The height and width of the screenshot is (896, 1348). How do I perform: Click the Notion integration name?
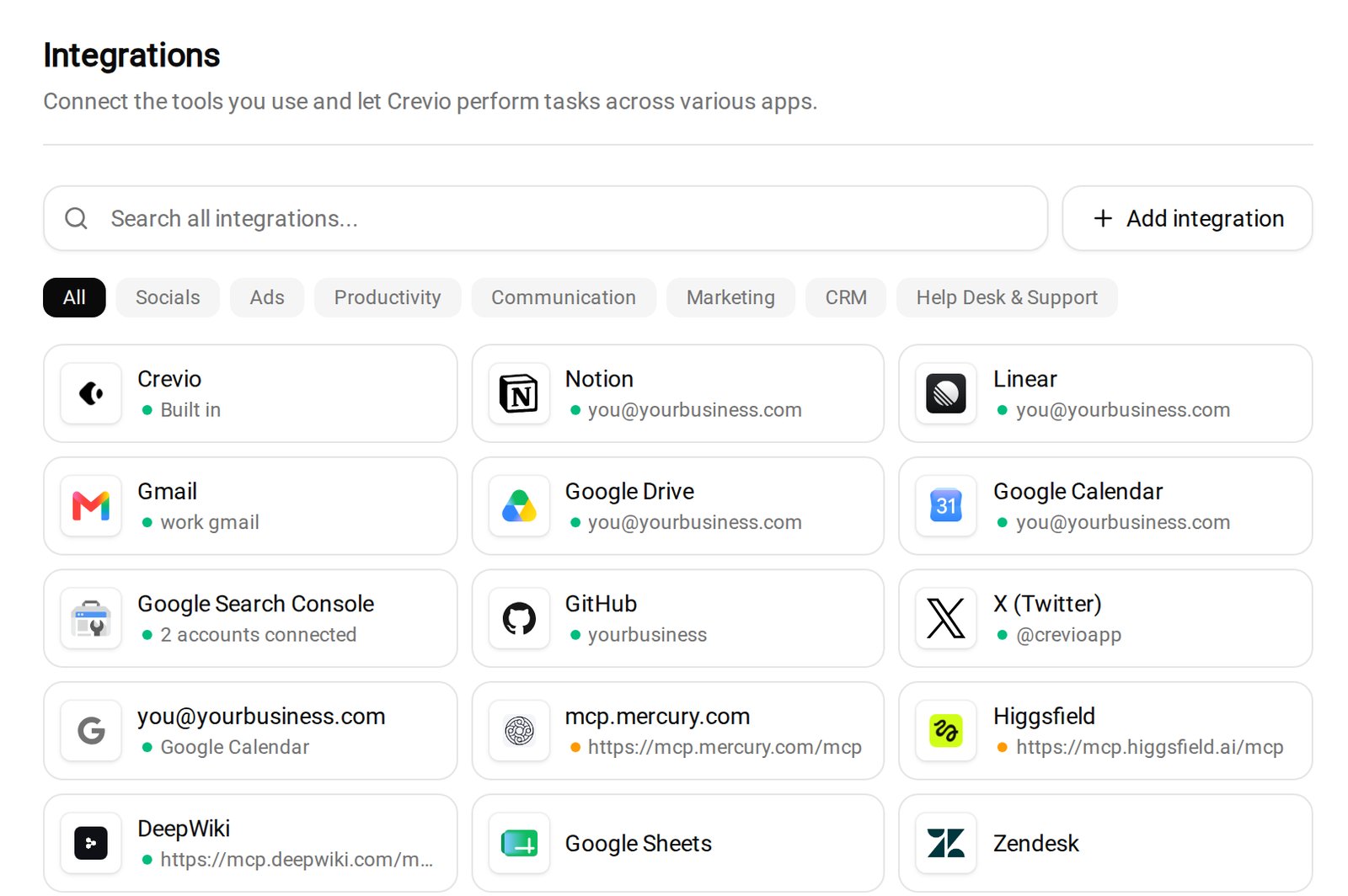coord(599,379)
